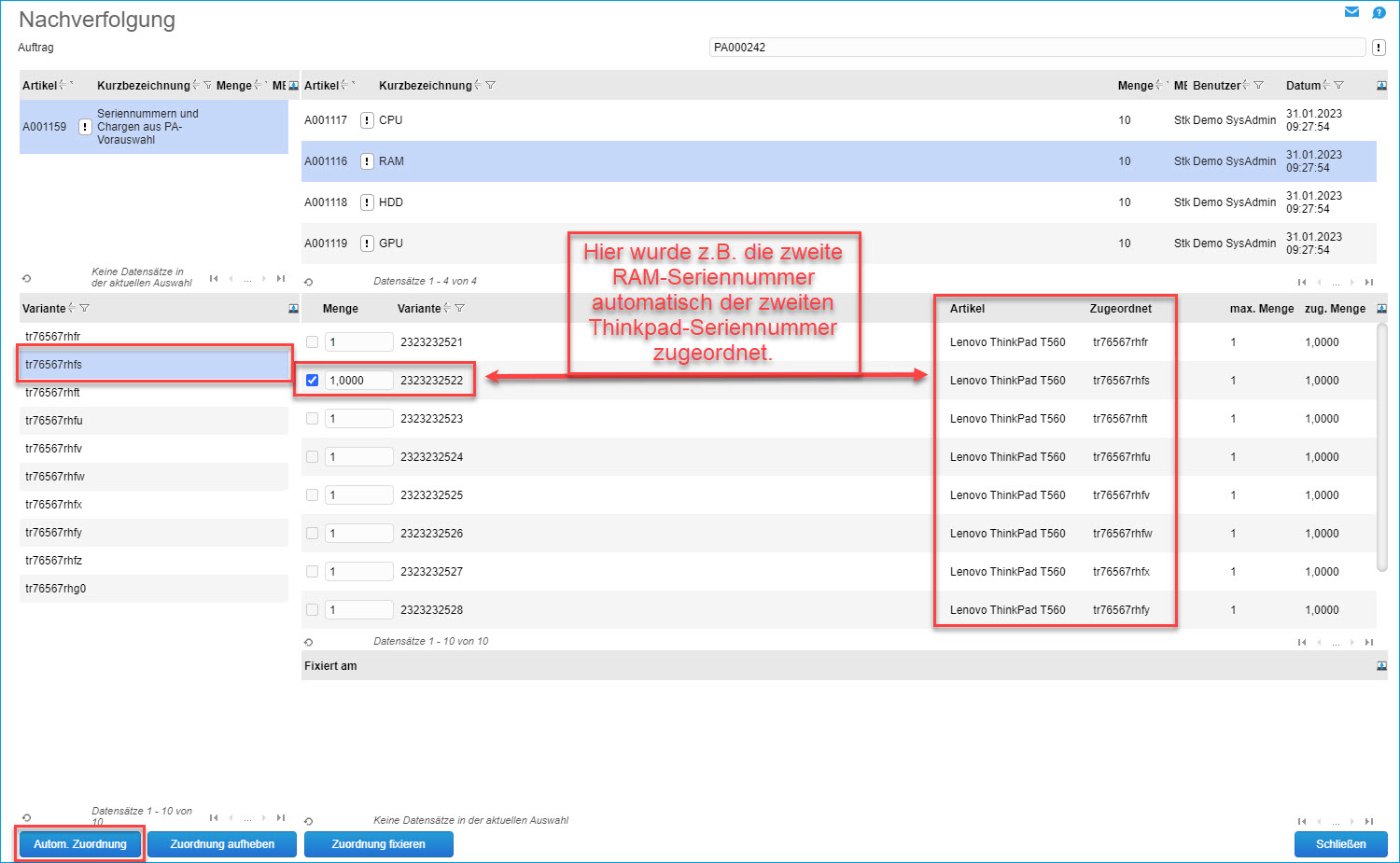This screenshot has width=1400, height=863.
Task: Uncheck the checkbox for serial 2323232522
Action: click(x=312, y=381)
